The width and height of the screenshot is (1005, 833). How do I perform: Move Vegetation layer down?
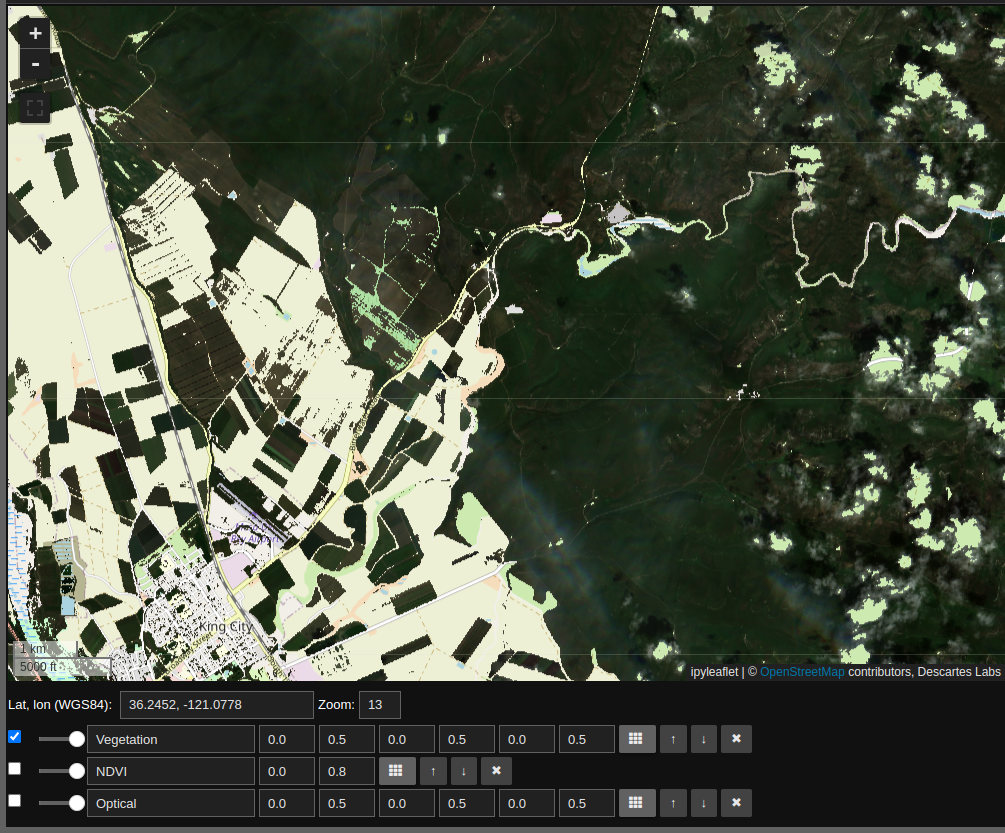coord(704,739)
